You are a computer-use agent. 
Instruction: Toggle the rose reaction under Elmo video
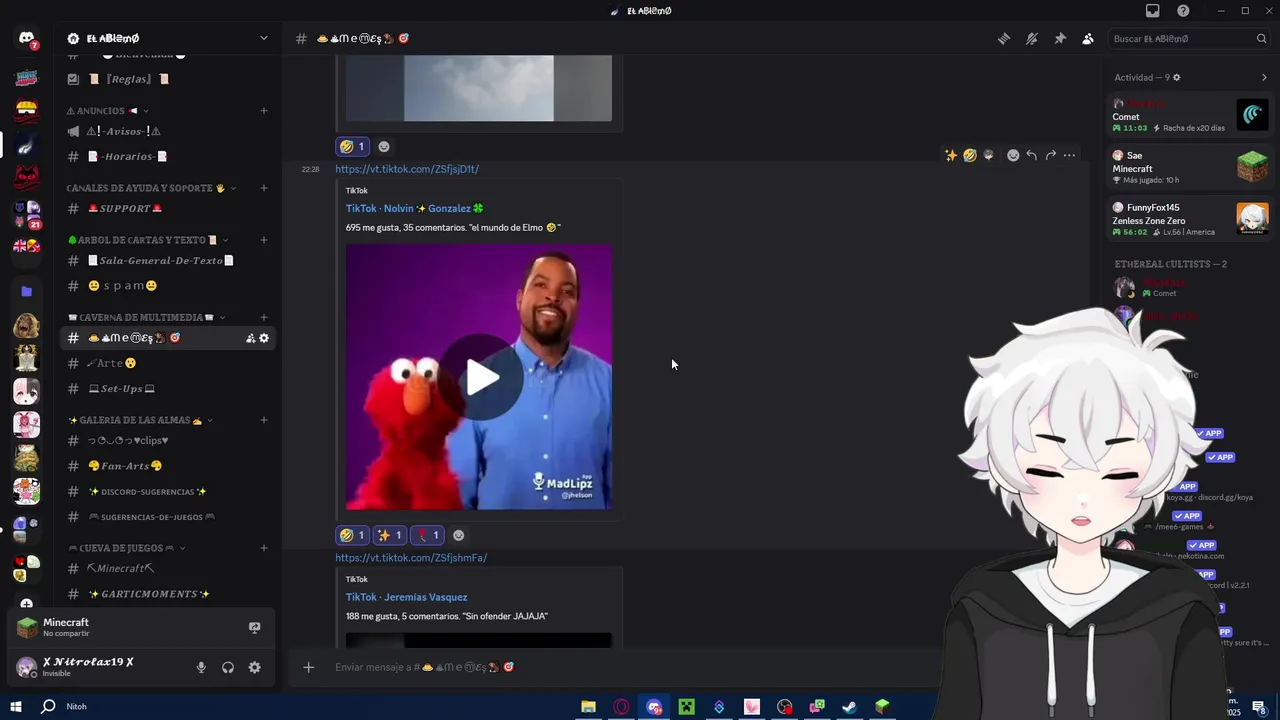tap(427, 535)
